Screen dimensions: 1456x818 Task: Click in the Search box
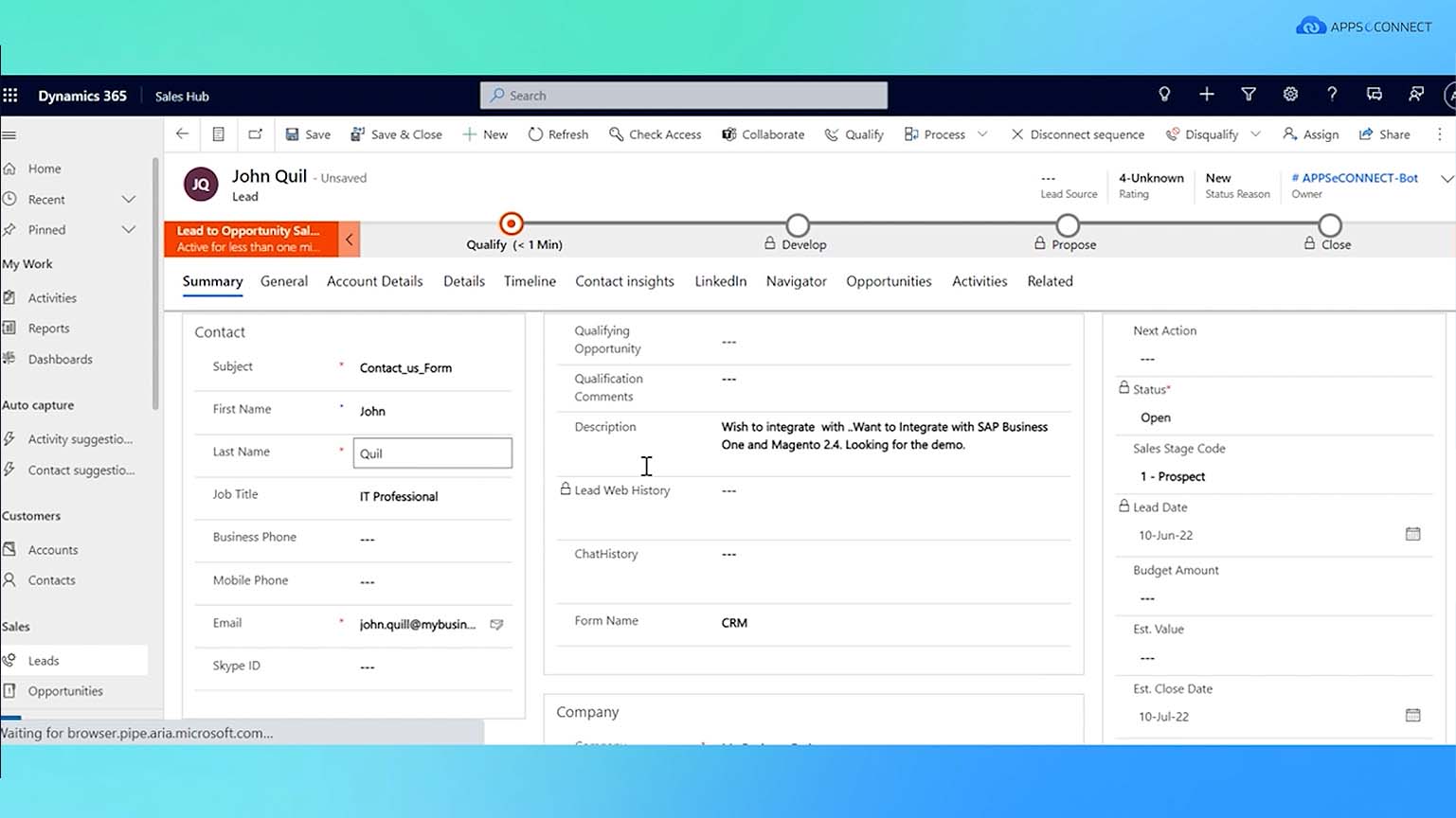tap(684, 96)
